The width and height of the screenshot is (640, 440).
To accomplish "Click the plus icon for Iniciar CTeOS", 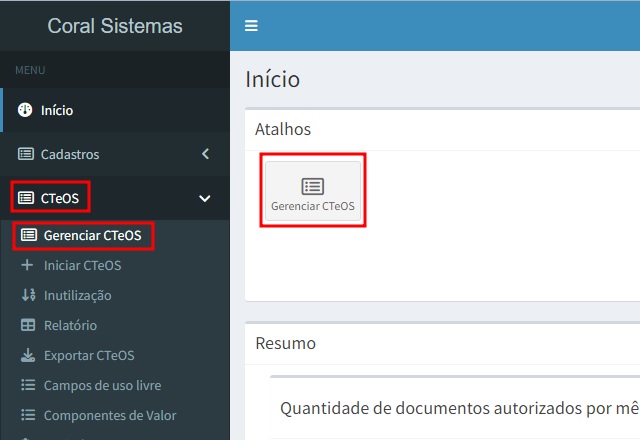I will click(x=27, y=265).
